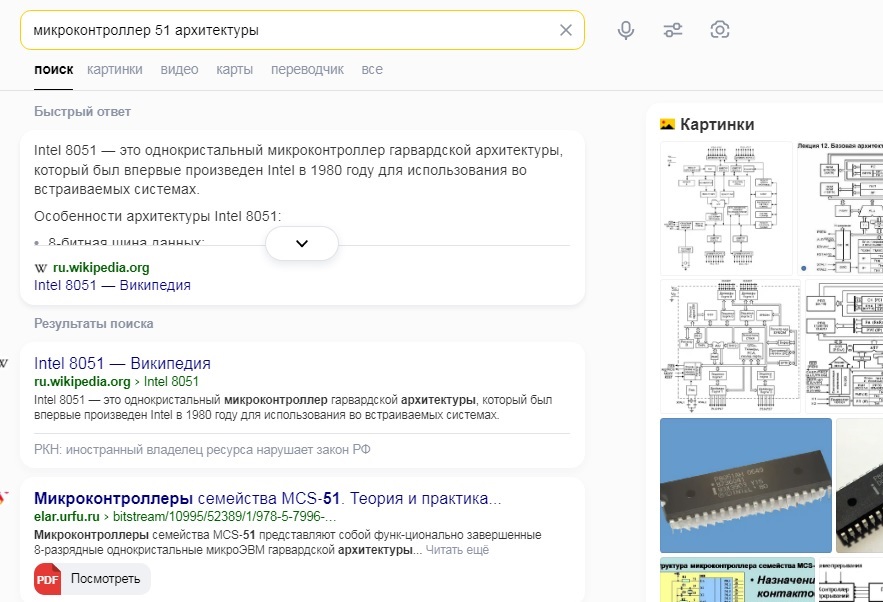This screenshot has height=602, width=883.
Task: Switch to the картинки tab
Action: (x=115, y=69)
